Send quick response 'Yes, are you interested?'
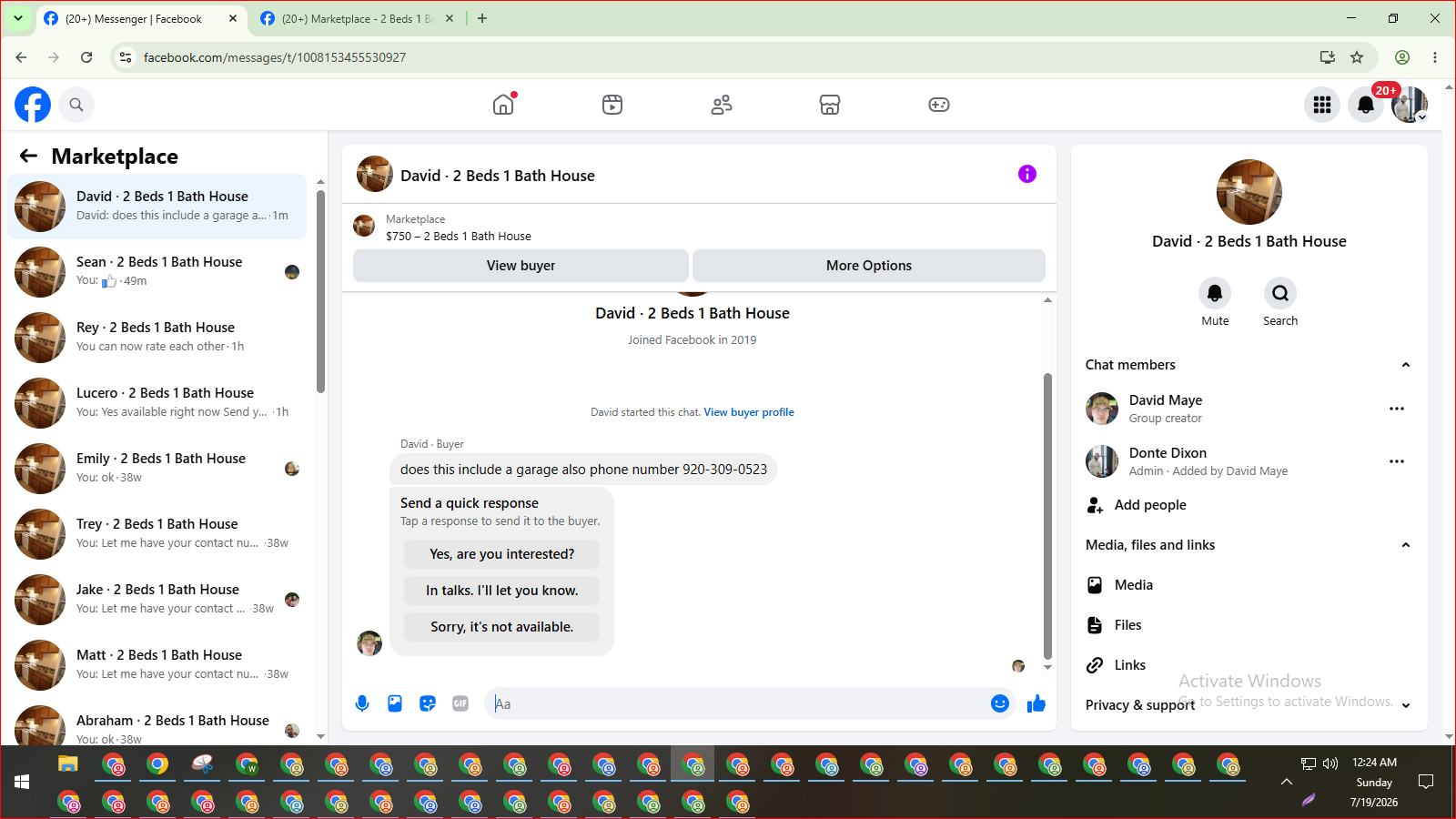This screenshot has height=819, width=1456. click(x=502, y=554)
